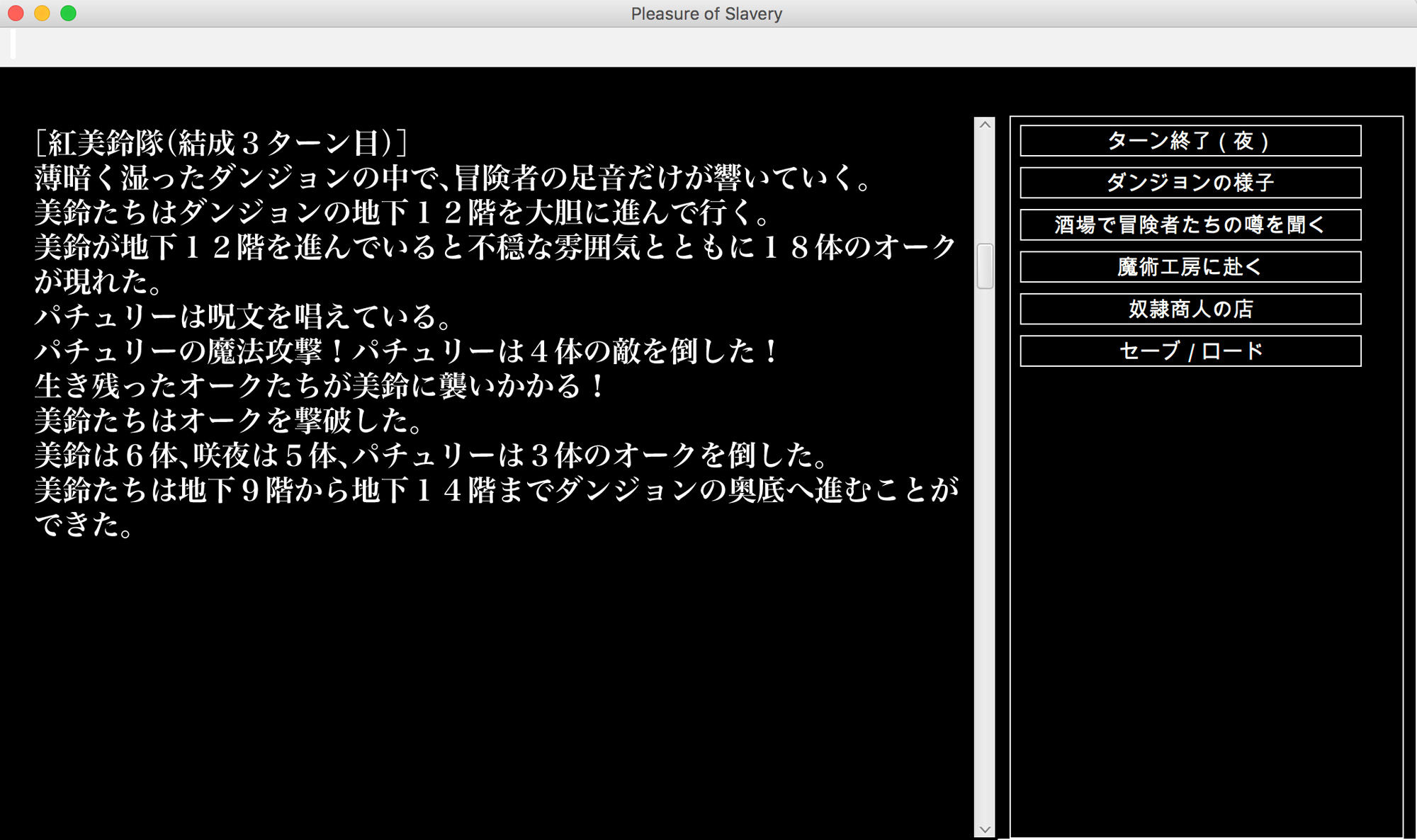Enter the slave merchant's shop (奴隷商人の店)
Viewport: 1417px width, 840px height.
(x=1189, y=309)
